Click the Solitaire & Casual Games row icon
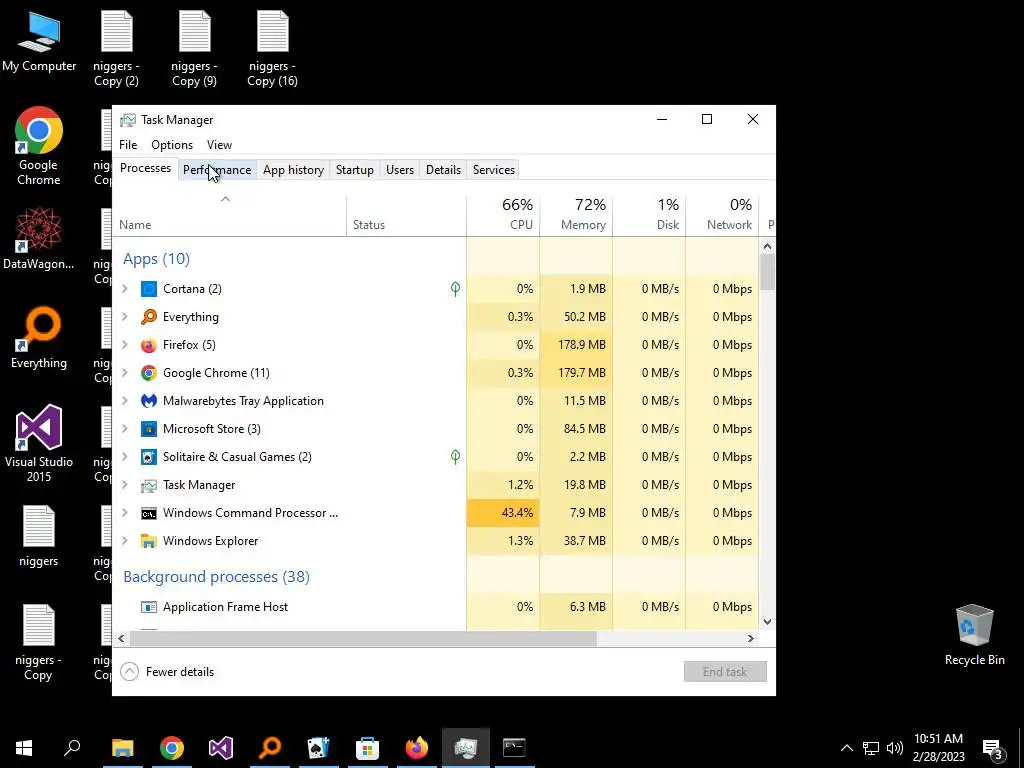This screenshot has width=1024, height=768. click(149, 457)
